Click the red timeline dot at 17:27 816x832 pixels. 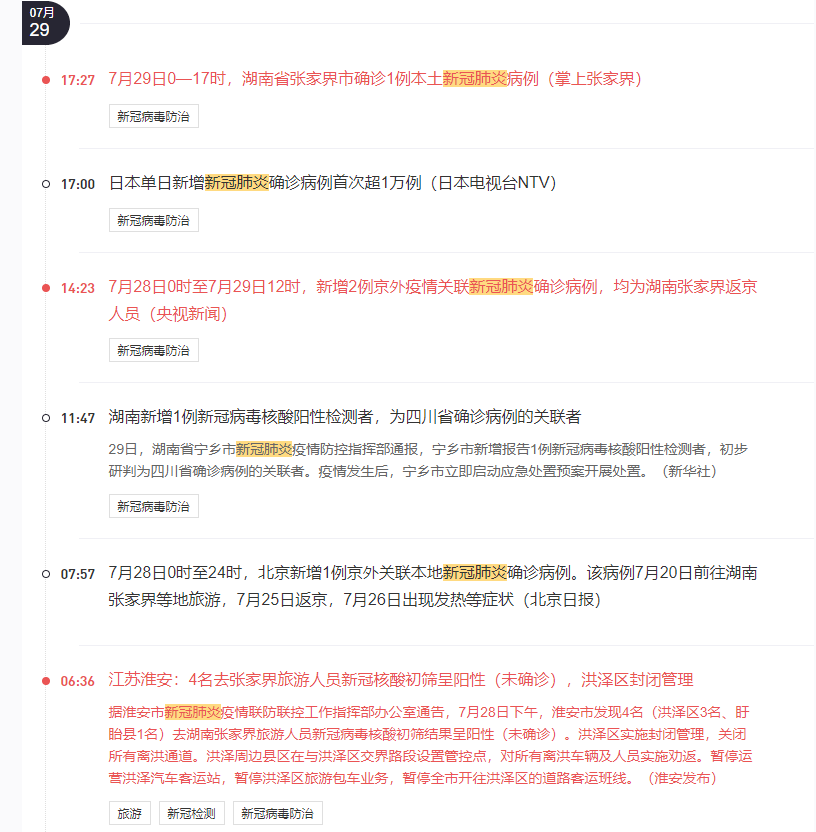[x=46, y=80]
